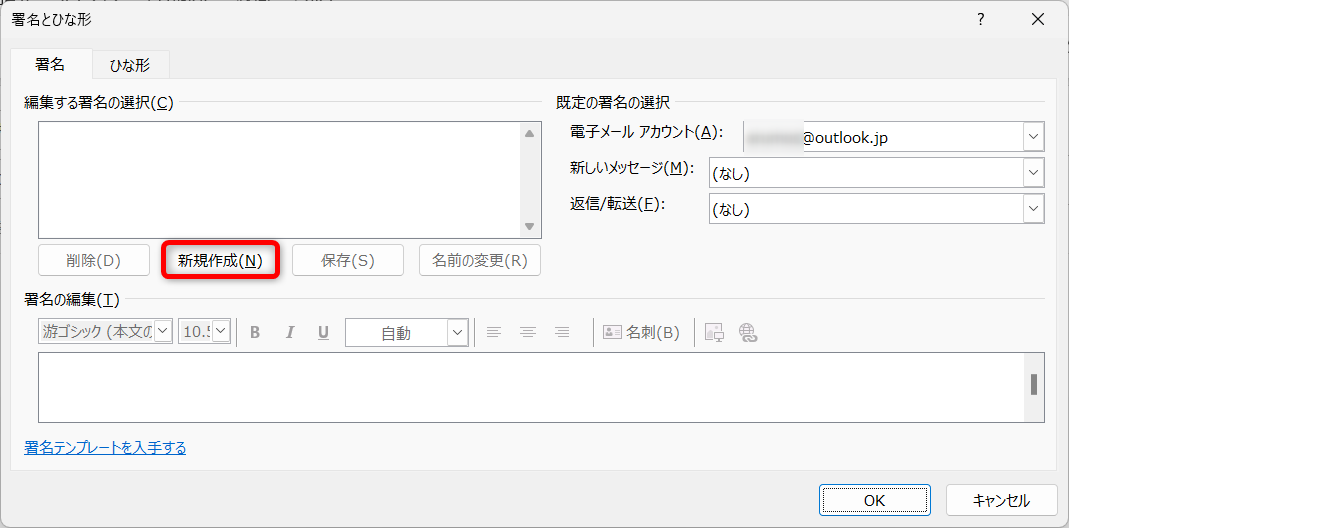Screen dimensions: 1344x529
Task: Click the 名刺(B) business card button
Action: (641, 332)
